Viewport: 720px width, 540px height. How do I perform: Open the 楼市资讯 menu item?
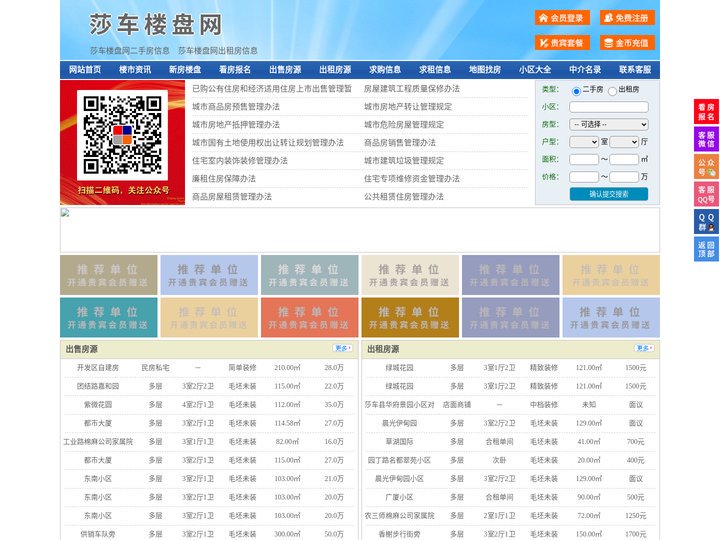click(x=135, y=70)
